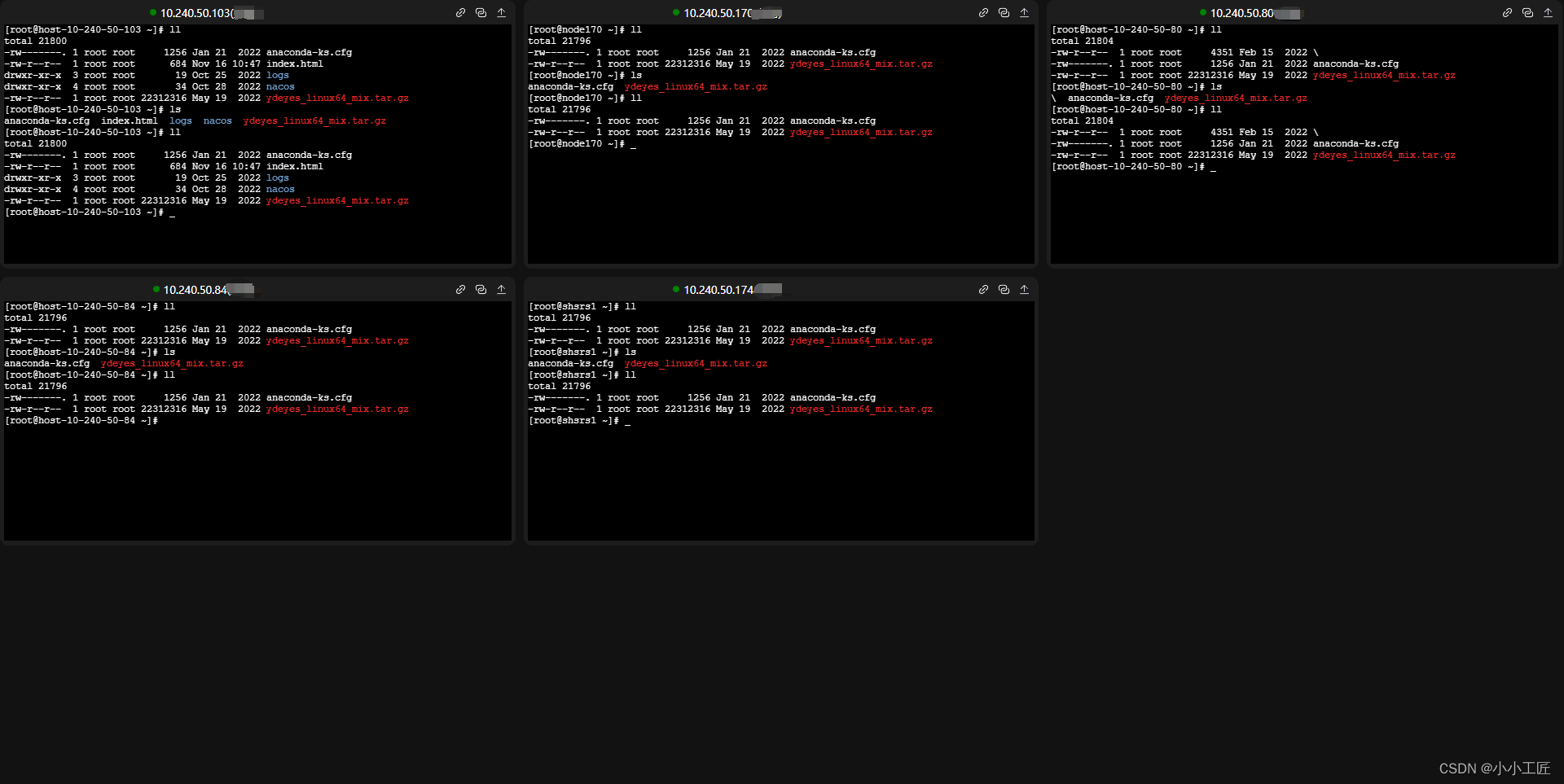The image size is (1564, 784).
Task: Click the upload icon on 10.240.50.80 panel
Action: tap(1548, 13)
